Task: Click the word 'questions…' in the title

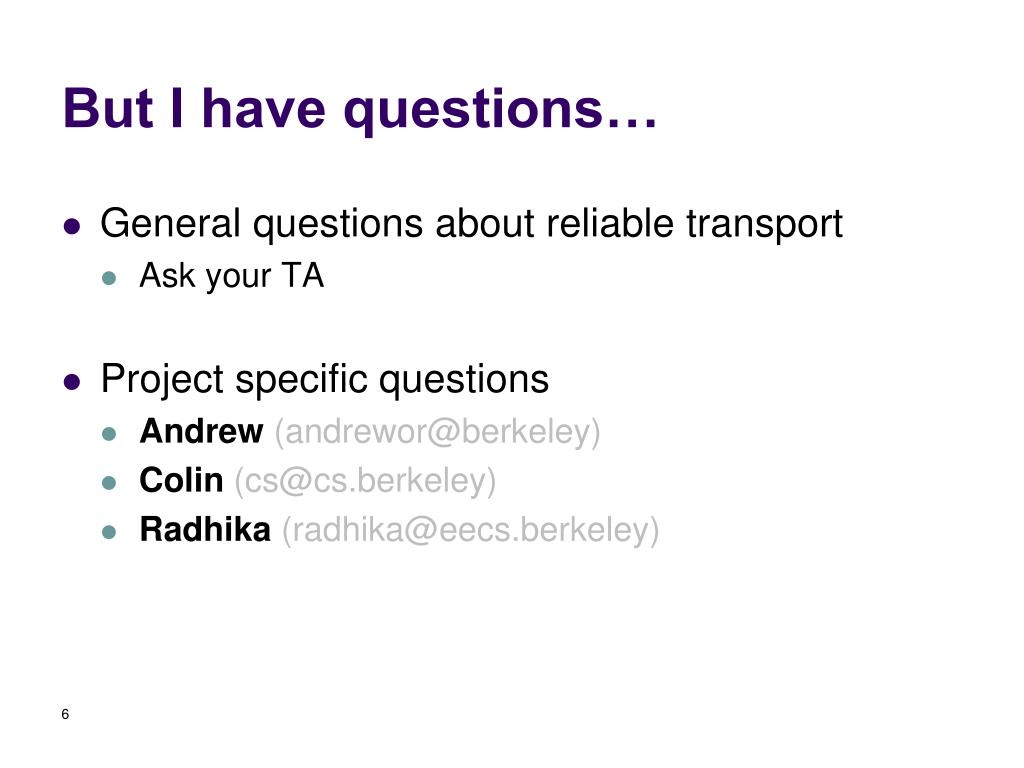Action: (x=500, y=112)
